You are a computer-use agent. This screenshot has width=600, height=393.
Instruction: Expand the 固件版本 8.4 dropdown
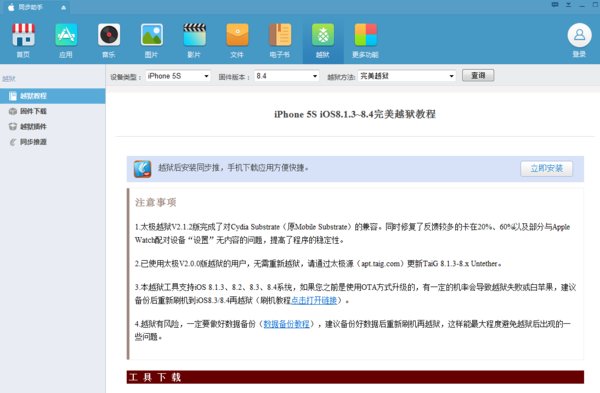pyautogui.click(x=287, y=76)
